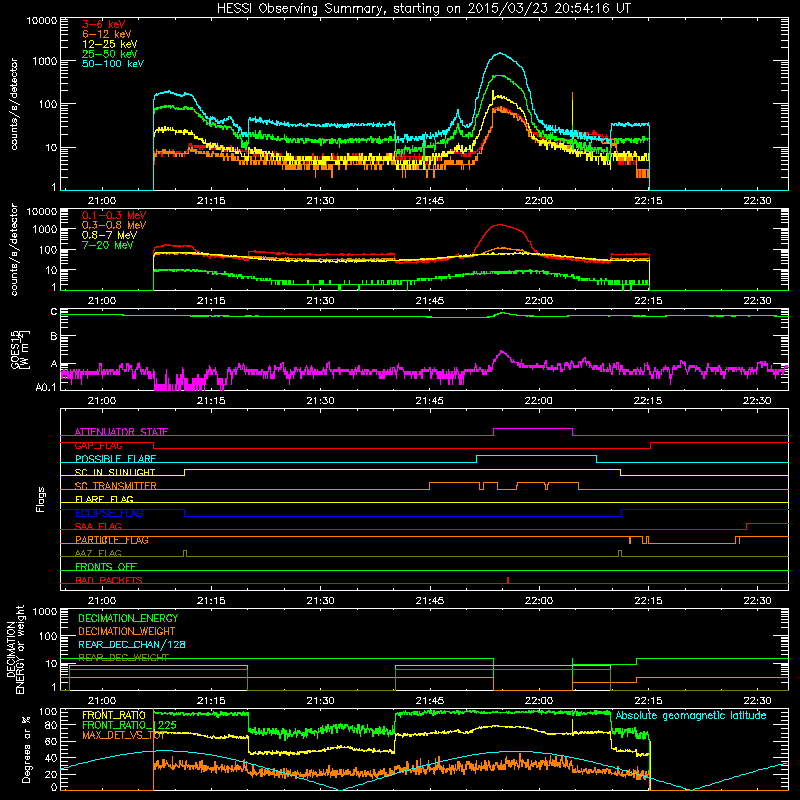This screenshot has width=800, height=800.
Task: Click the 0.8-7 MeV legend entry
Action: [x=109, y=235]
